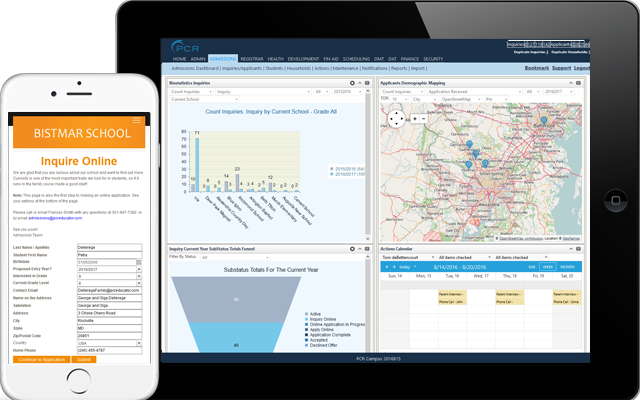
Task: Zoom out on the map with minus
Action: click(423, 119)
